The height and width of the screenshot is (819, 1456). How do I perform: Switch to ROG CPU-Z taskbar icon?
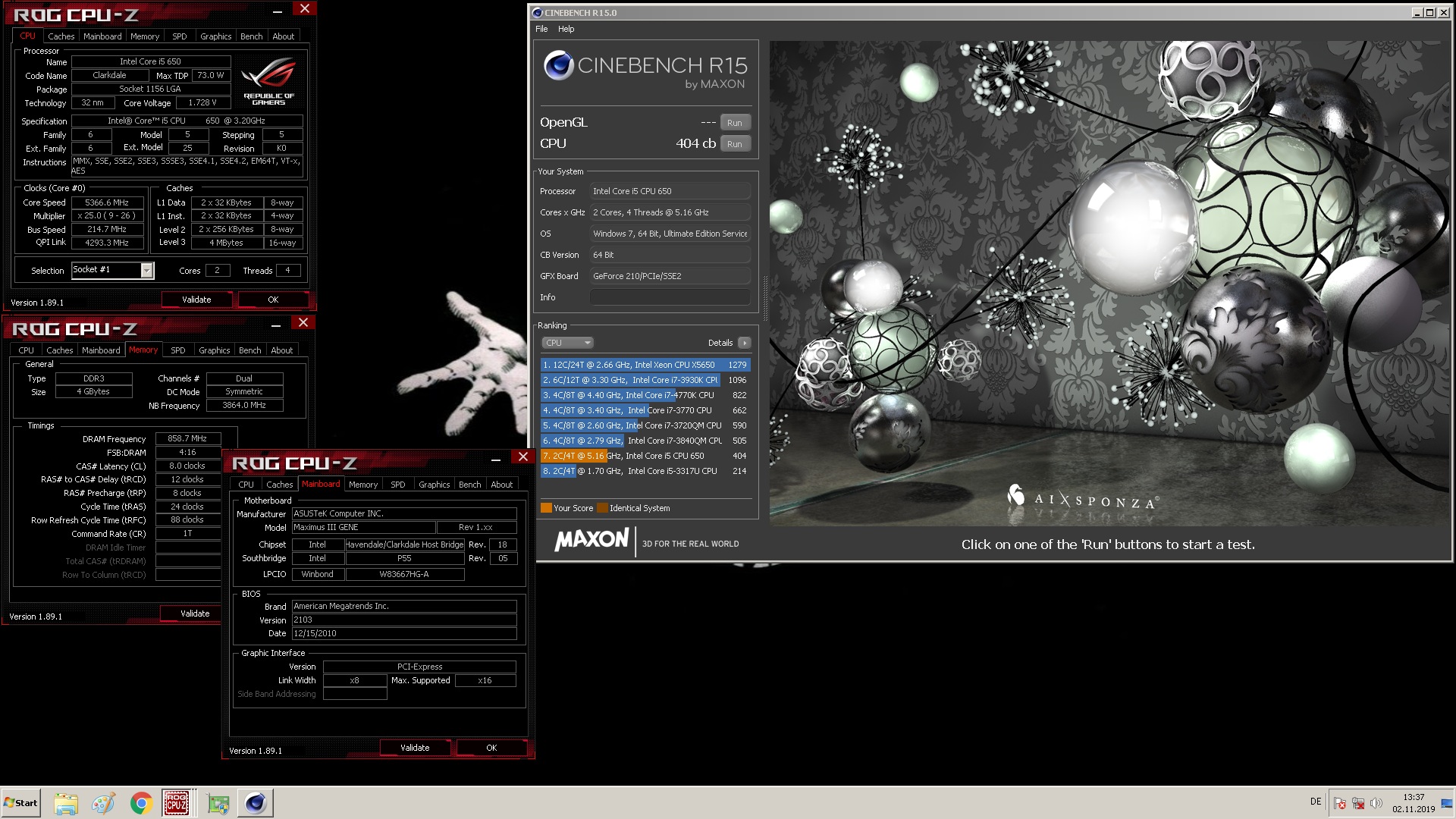tap(177, 803)
